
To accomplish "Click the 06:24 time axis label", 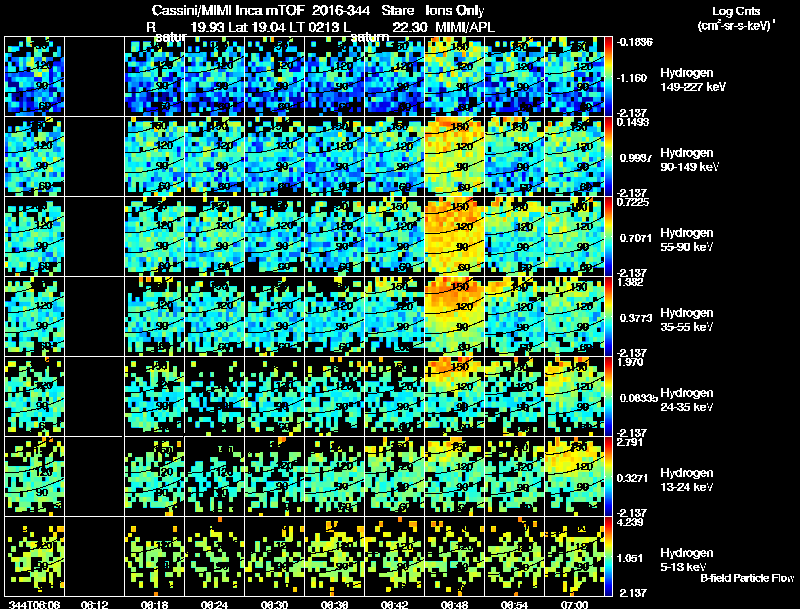I will 214,604.
